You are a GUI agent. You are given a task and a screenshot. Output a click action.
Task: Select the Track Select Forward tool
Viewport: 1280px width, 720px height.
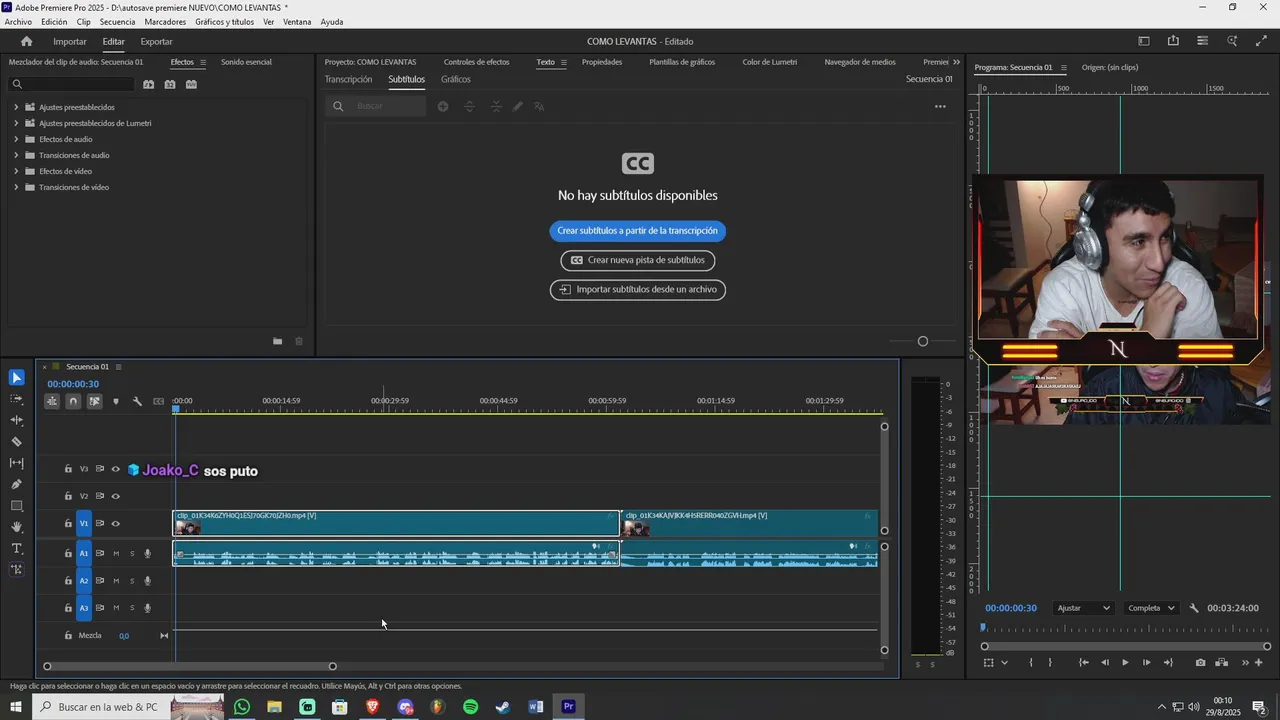tap(16, 398)
